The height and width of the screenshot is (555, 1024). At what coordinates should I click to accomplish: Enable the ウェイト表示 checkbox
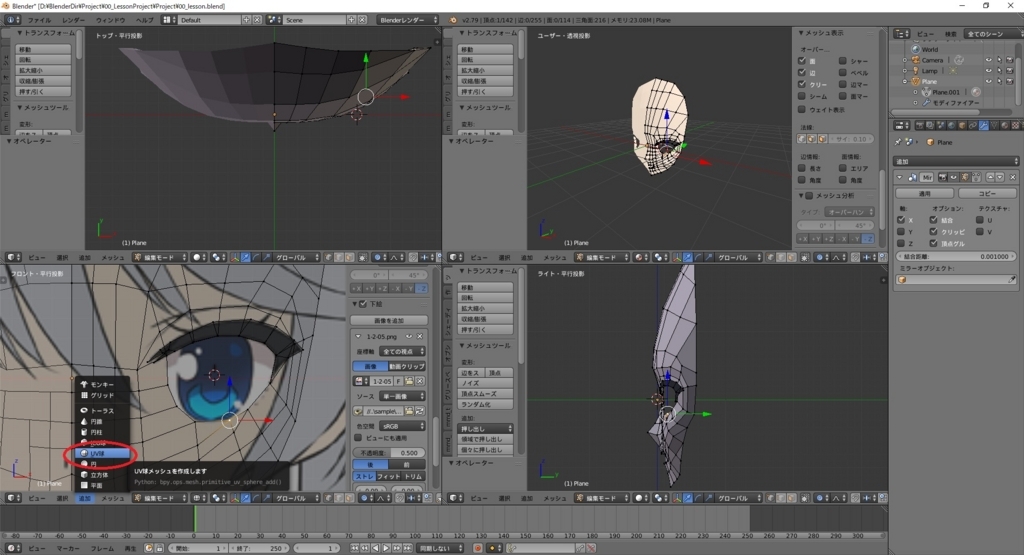802,109
